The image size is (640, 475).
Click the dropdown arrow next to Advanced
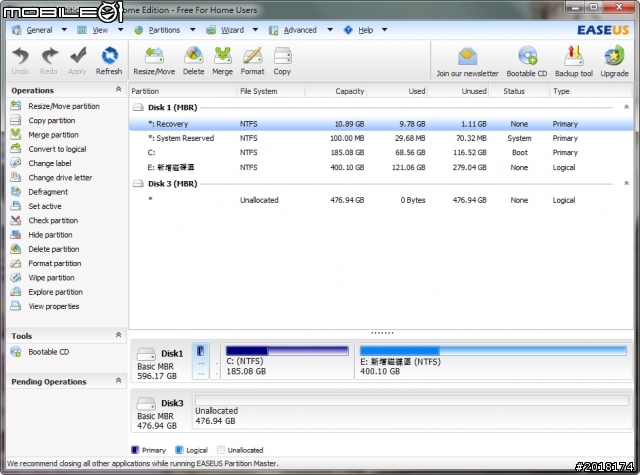click(x=330, y=29)
